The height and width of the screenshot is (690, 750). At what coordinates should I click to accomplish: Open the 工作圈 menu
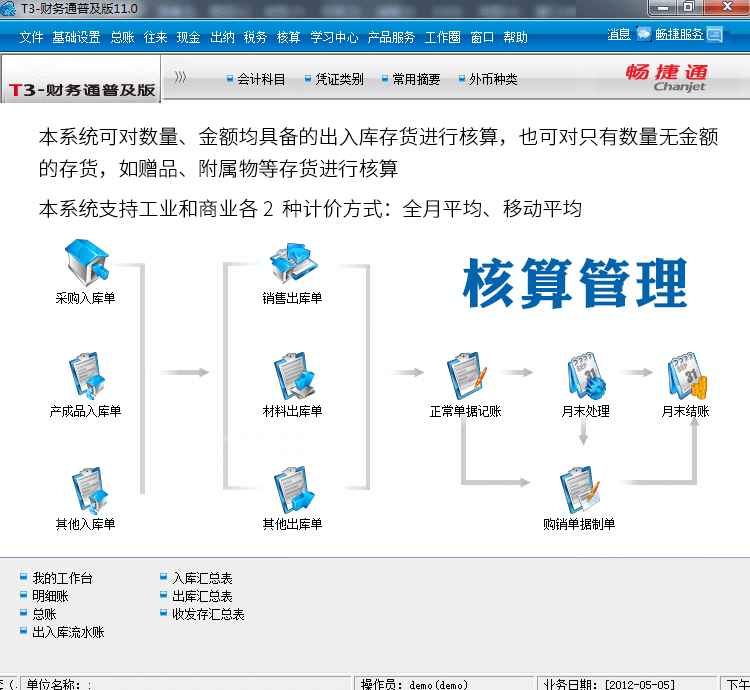(x=442, y=37)
